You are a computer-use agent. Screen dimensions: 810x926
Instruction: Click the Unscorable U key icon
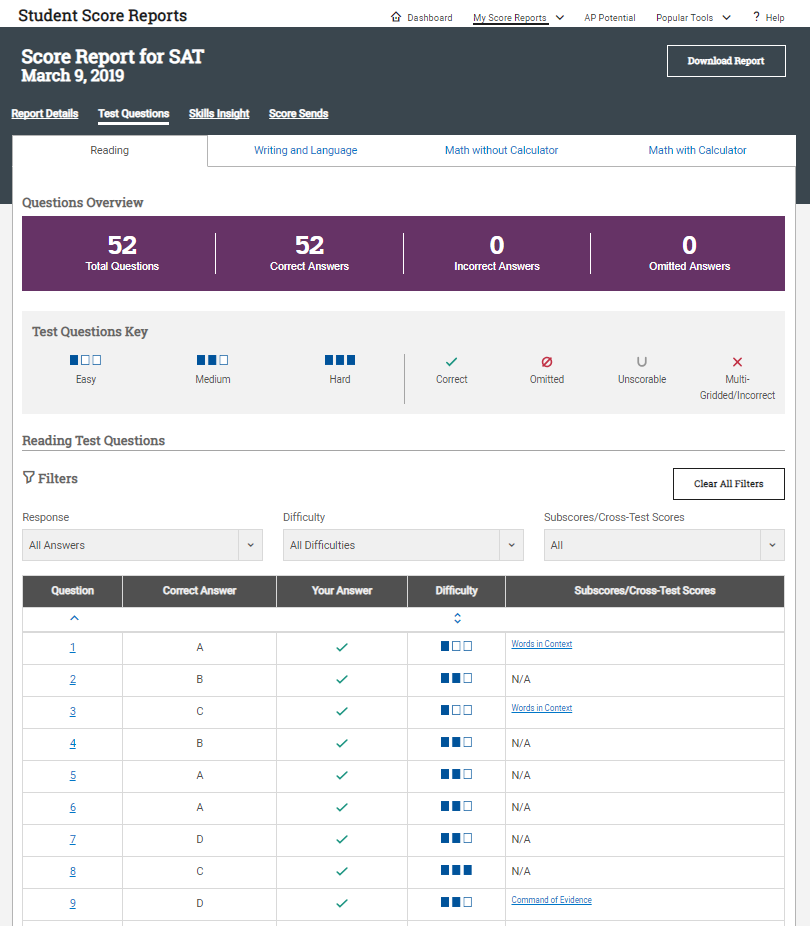point(642,361)
